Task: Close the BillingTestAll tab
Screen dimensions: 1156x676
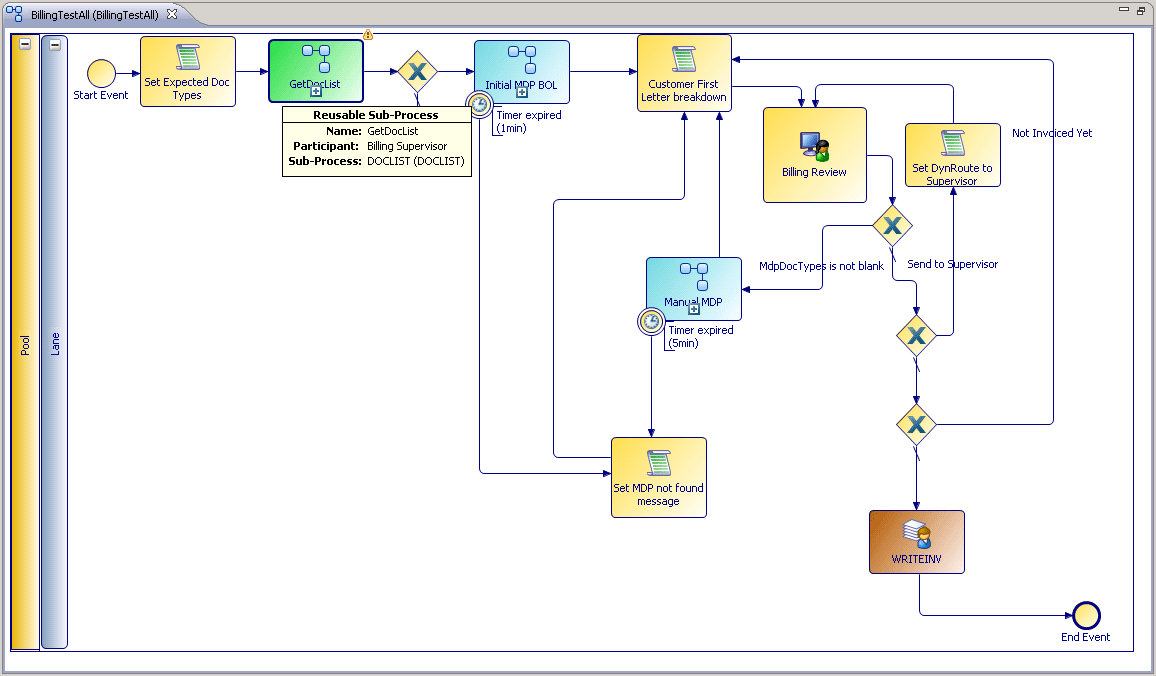Action: pyautogui.click(x=171, y=15)
